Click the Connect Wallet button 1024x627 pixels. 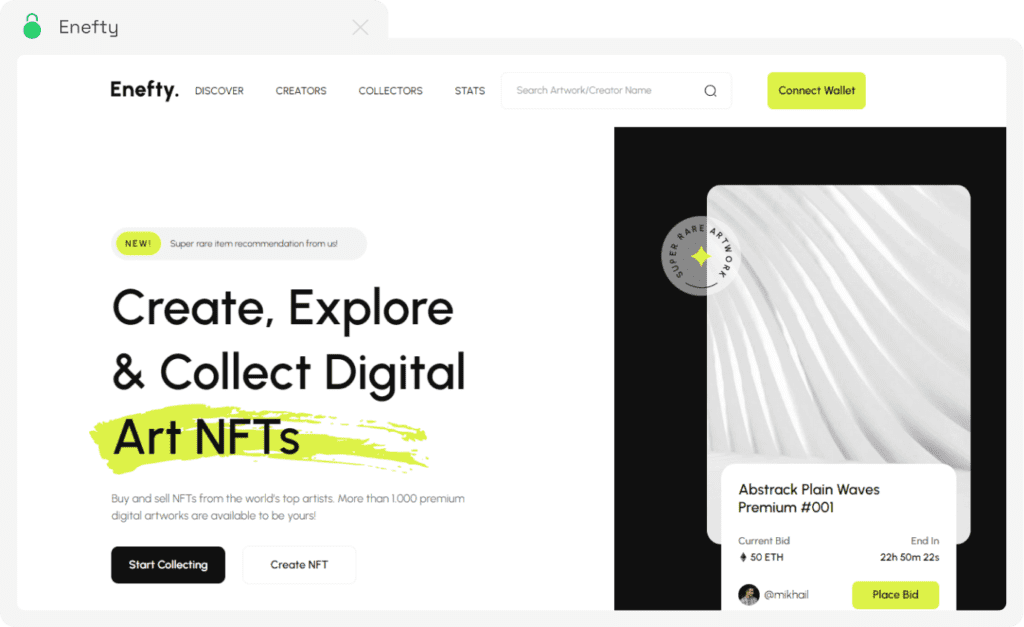coord(816,91)
